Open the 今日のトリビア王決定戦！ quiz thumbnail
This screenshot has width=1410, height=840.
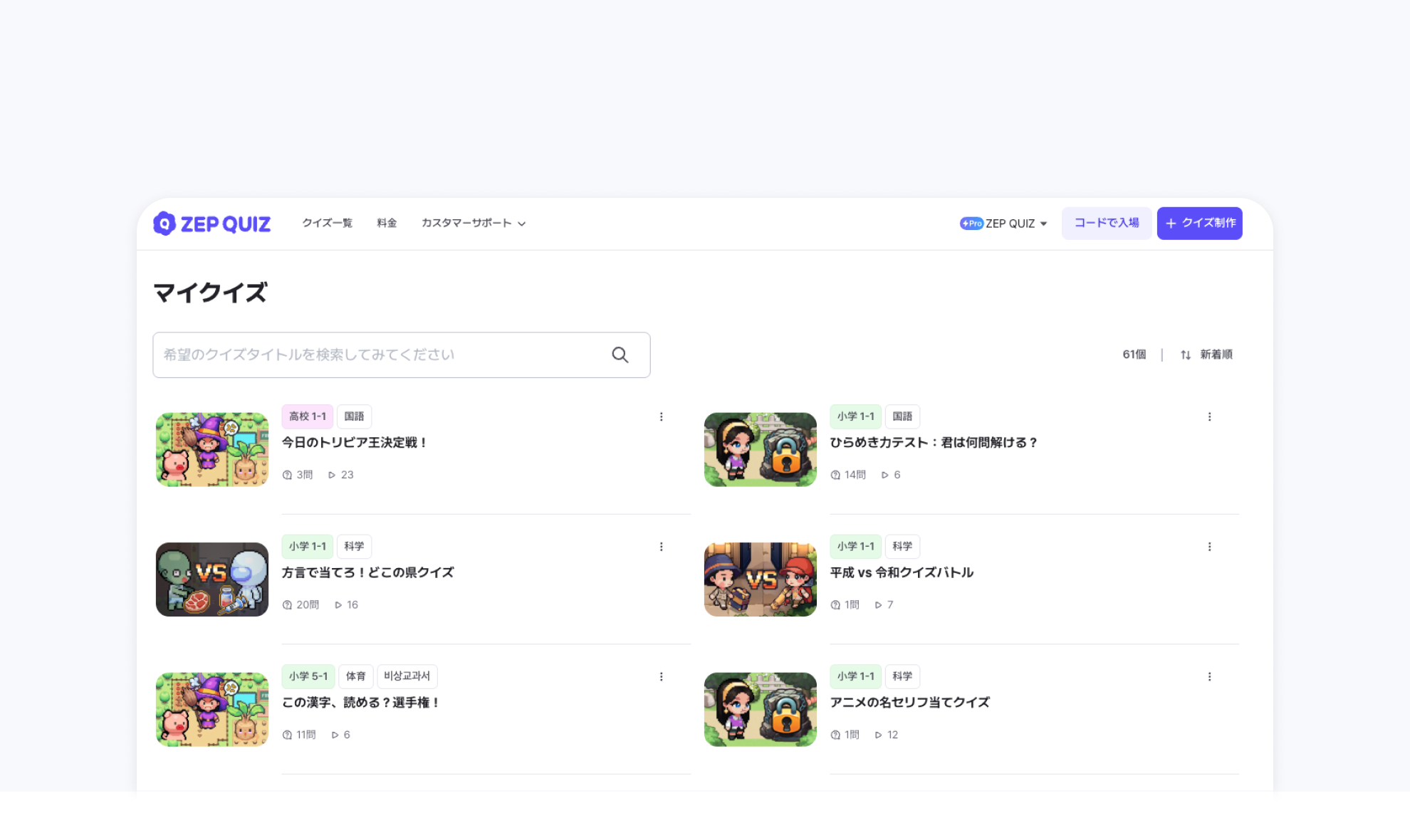212,449
